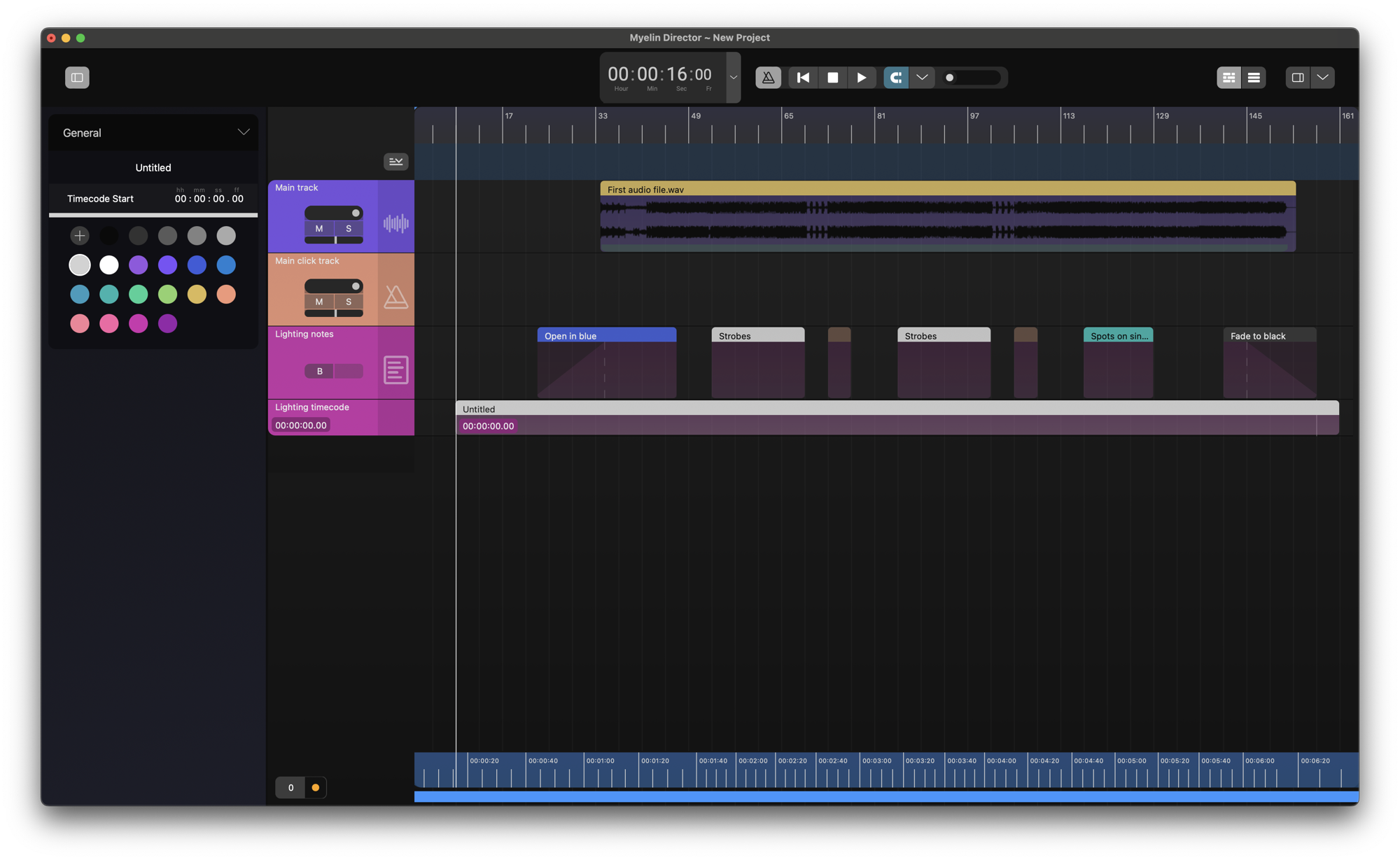The width and height of the screenshot is (1400, 860).
Task: Click the B button on Lighting notes
Action: pos(320,372)
